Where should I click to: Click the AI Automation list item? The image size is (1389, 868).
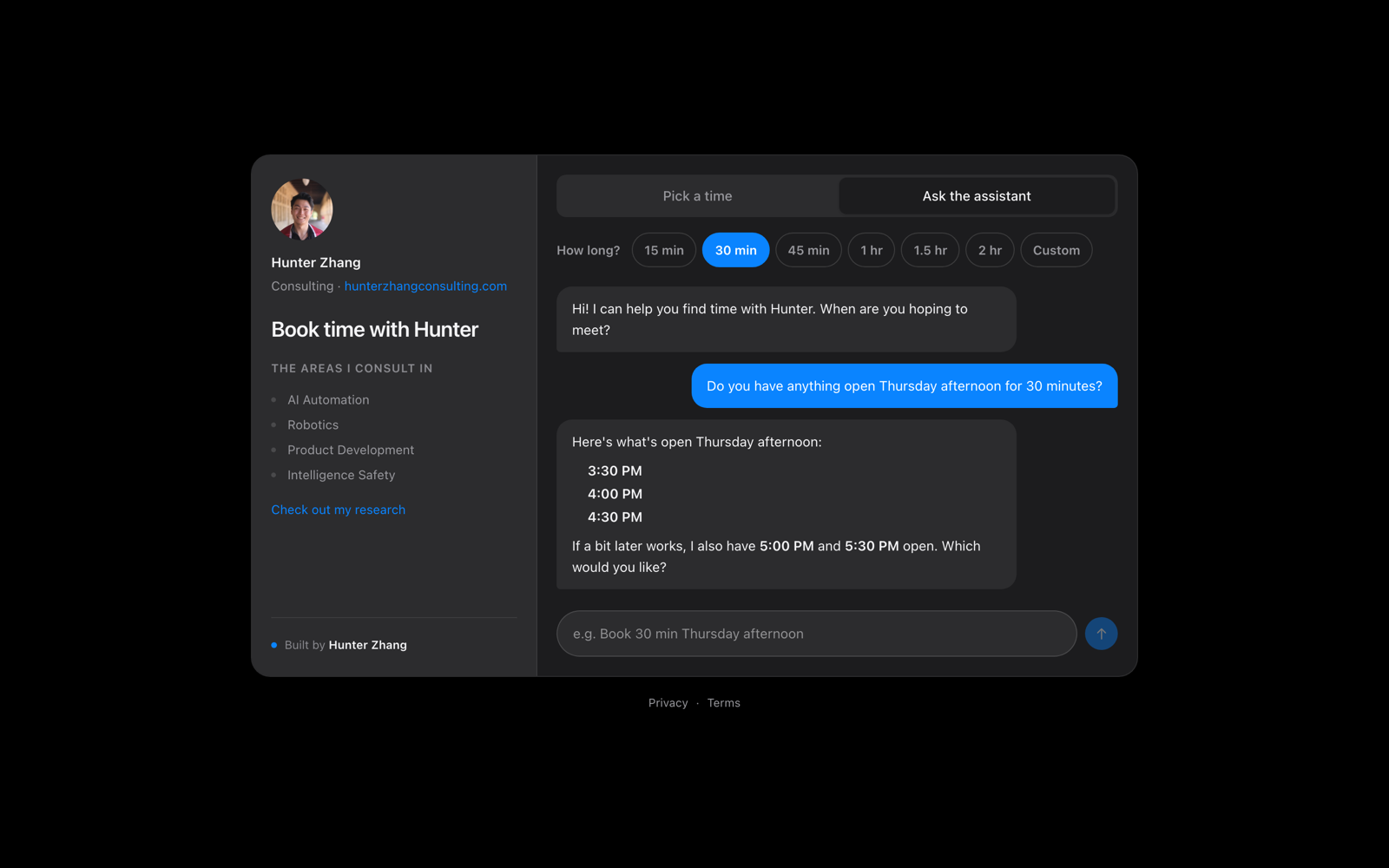click(x=328, y=400)
